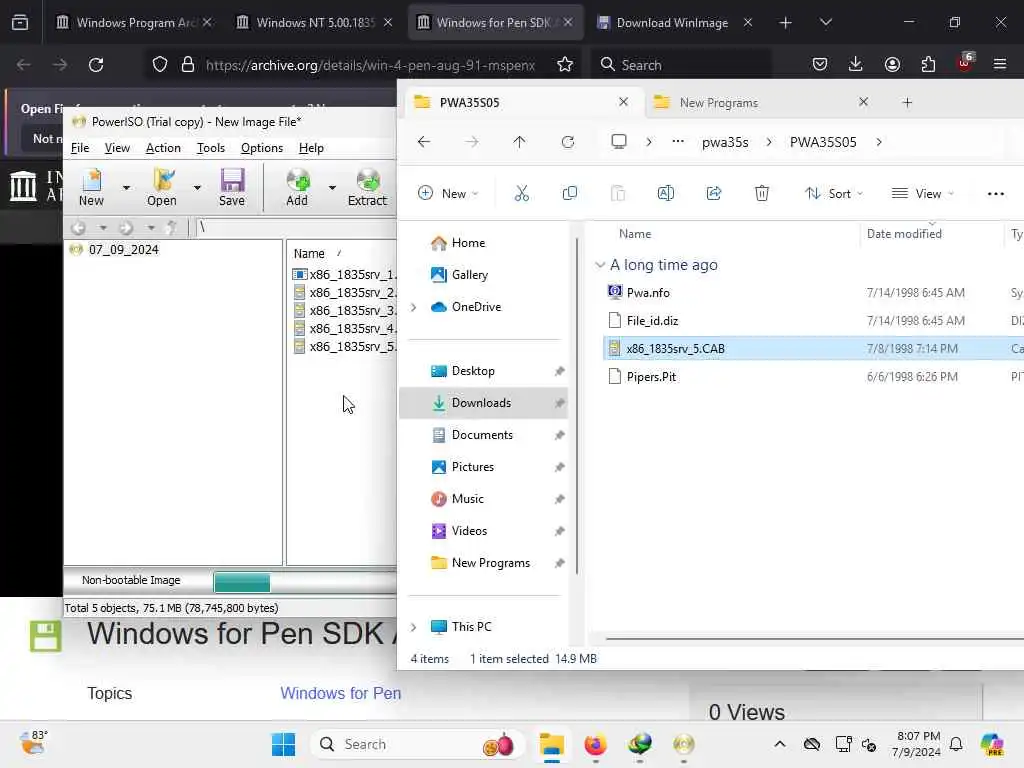Show hidden system tray icons

coord(780,744)
